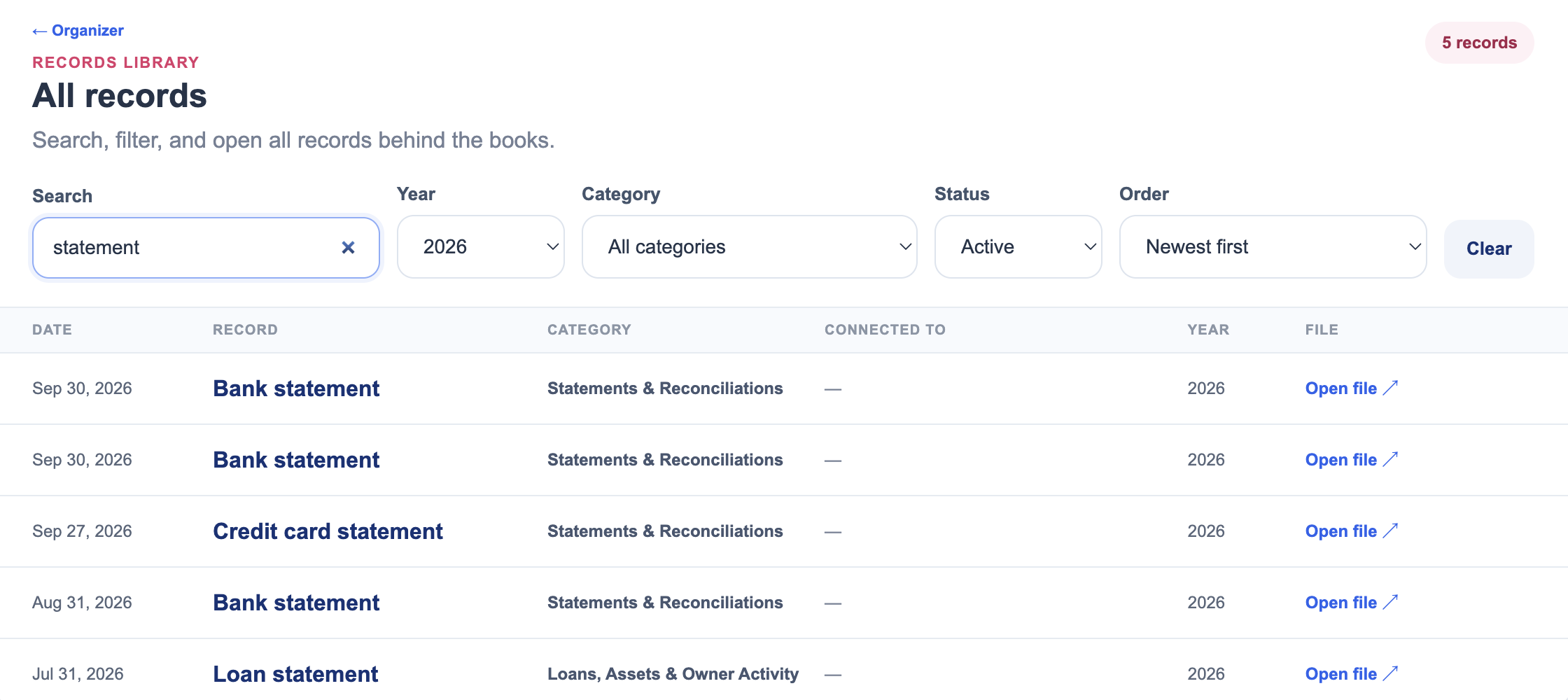The width and height of the screenshot is (1568, 700).
Task: Click the category in the Credit card statement row
Action: click(665, 531)
